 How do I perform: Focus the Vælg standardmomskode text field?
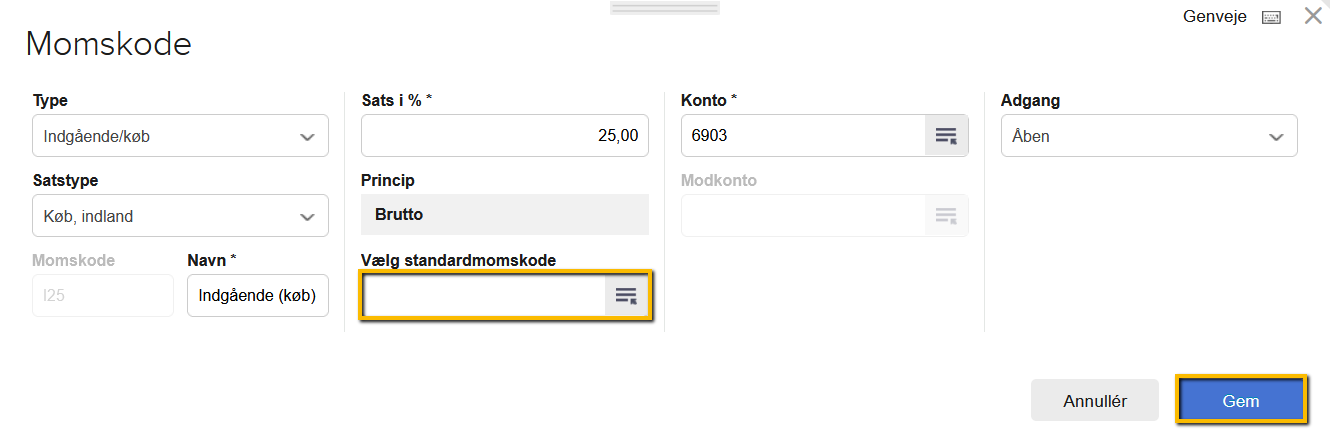pyautogui.click(x=484, y=295)
